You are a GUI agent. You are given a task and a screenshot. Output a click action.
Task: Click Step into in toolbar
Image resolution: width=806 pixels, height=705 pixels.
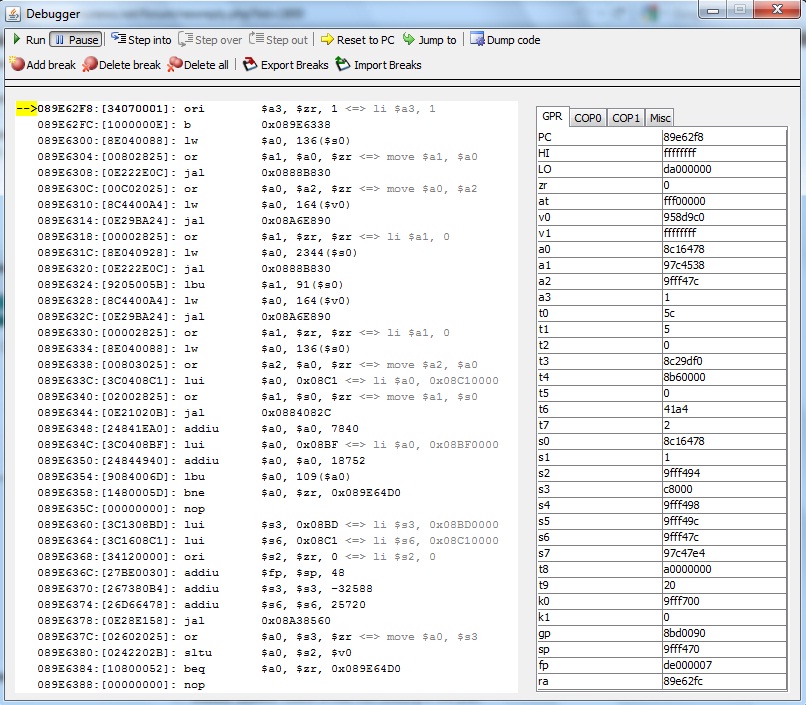pyautogui.click(x=141, y=40)
